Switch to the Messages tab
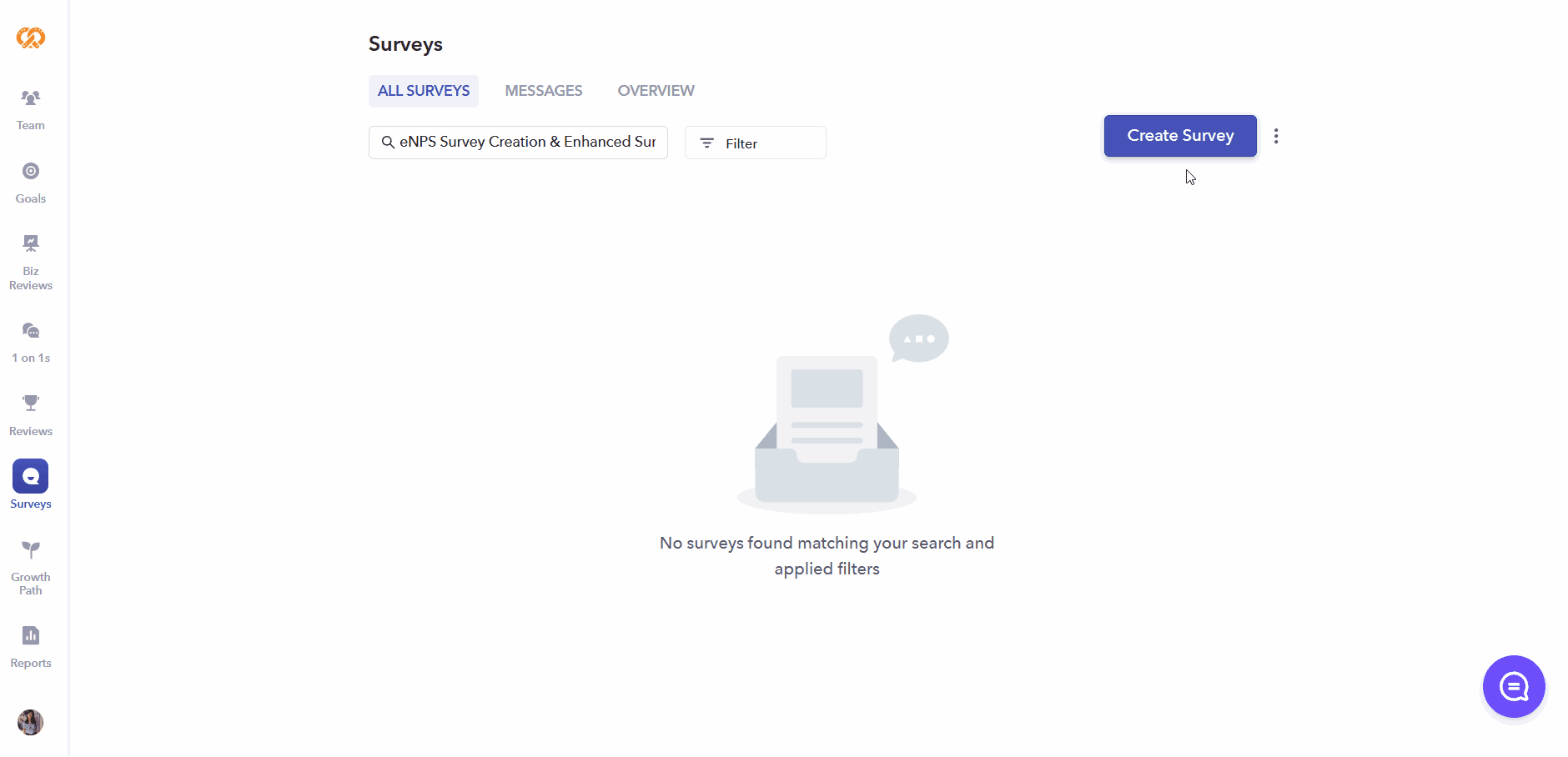Viewport: 1568px width, 757px height. click(x=544, y=91)
